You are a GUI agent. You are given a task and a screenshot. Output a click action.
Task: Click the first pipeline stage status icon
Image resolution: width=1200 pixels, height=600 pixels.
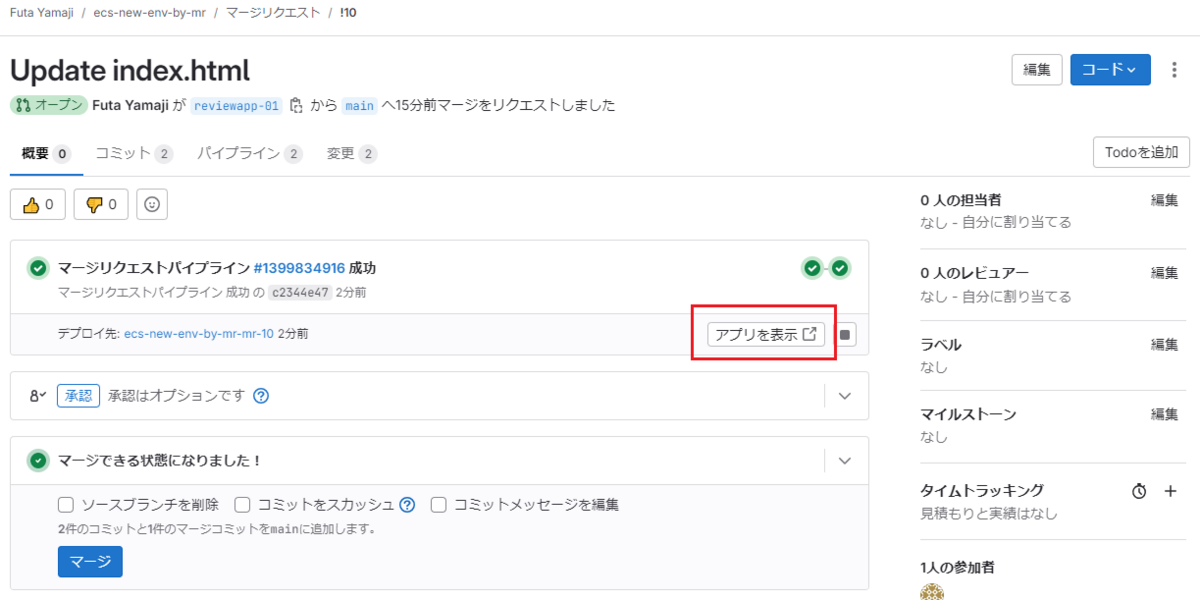click(812, 268)
